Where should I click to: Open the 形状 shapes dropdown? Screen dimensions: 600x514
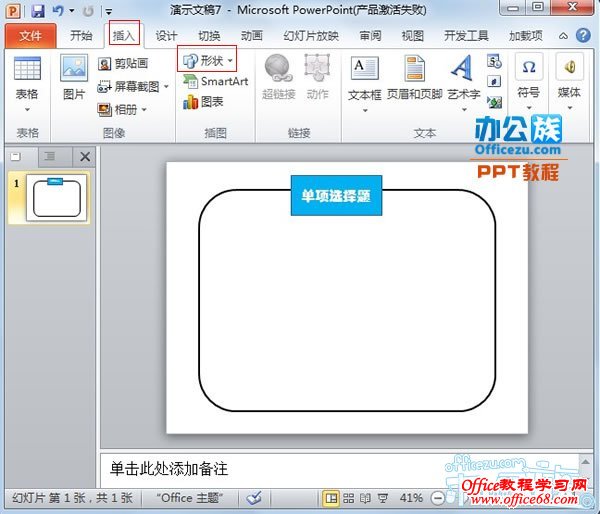pos(208,61)
